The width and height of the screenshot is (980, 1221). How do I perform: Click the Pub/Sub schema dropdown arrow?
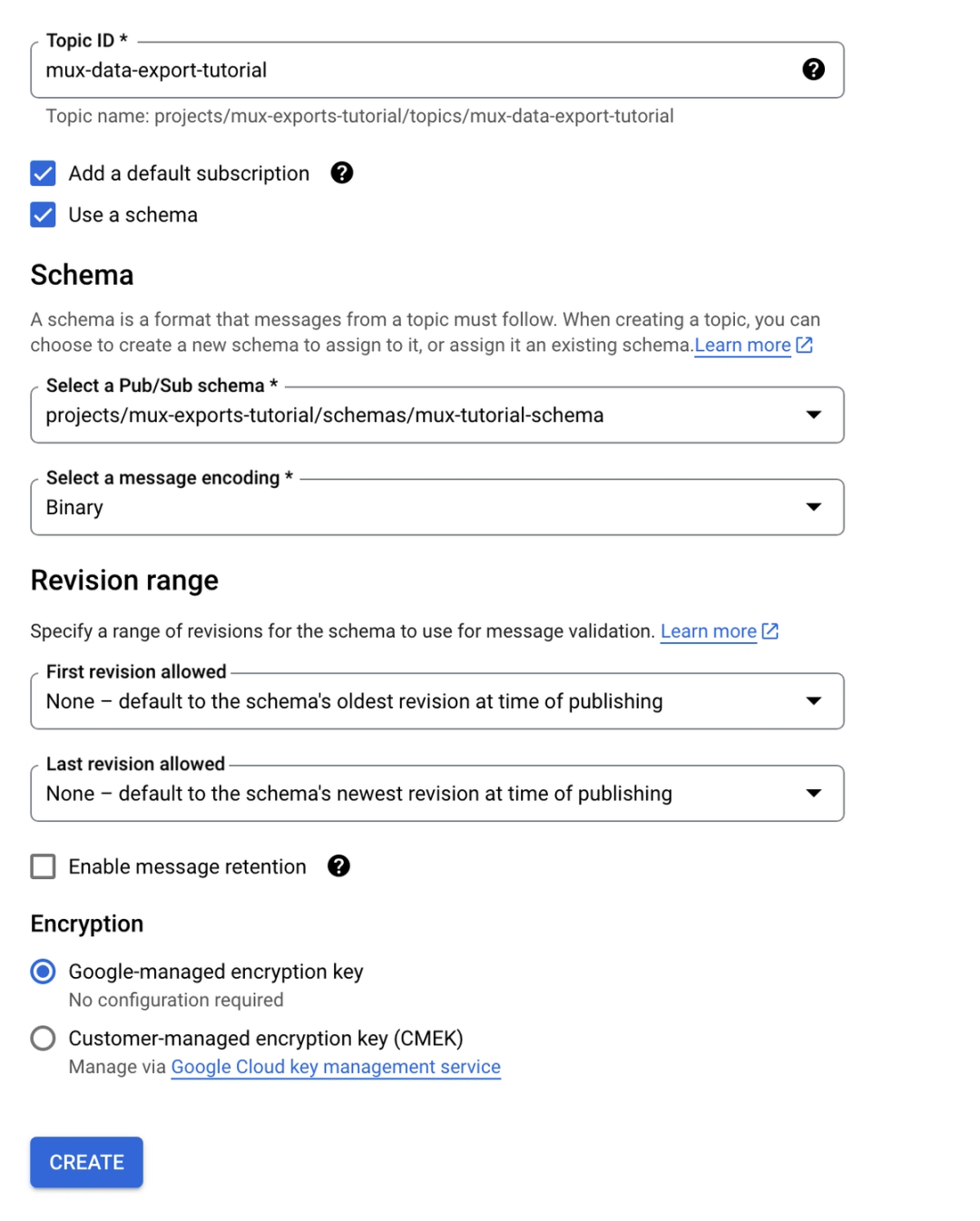814,415
